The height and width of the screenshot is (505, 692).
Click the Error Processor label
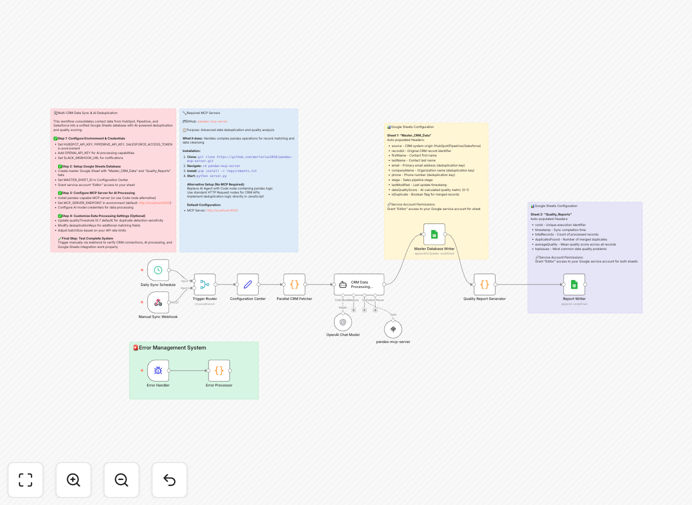click(219, 385)
